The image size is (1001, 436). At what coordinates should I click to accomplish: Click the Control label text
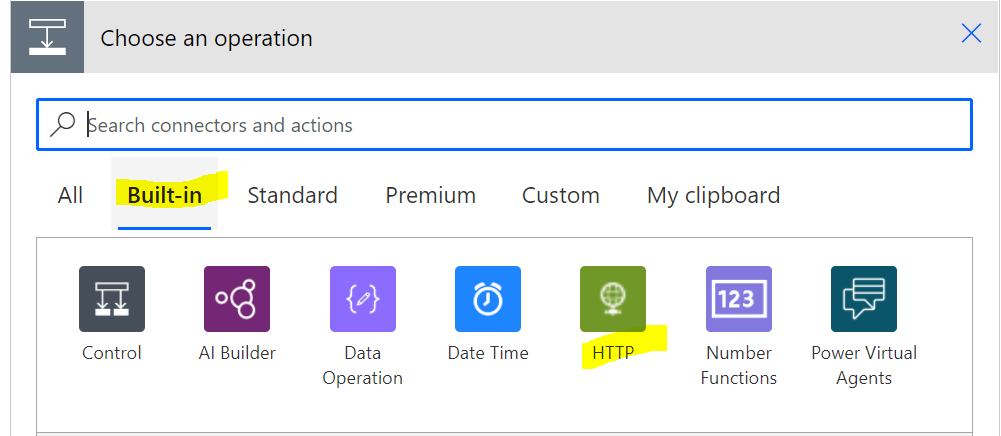click(x=112, y=353)
